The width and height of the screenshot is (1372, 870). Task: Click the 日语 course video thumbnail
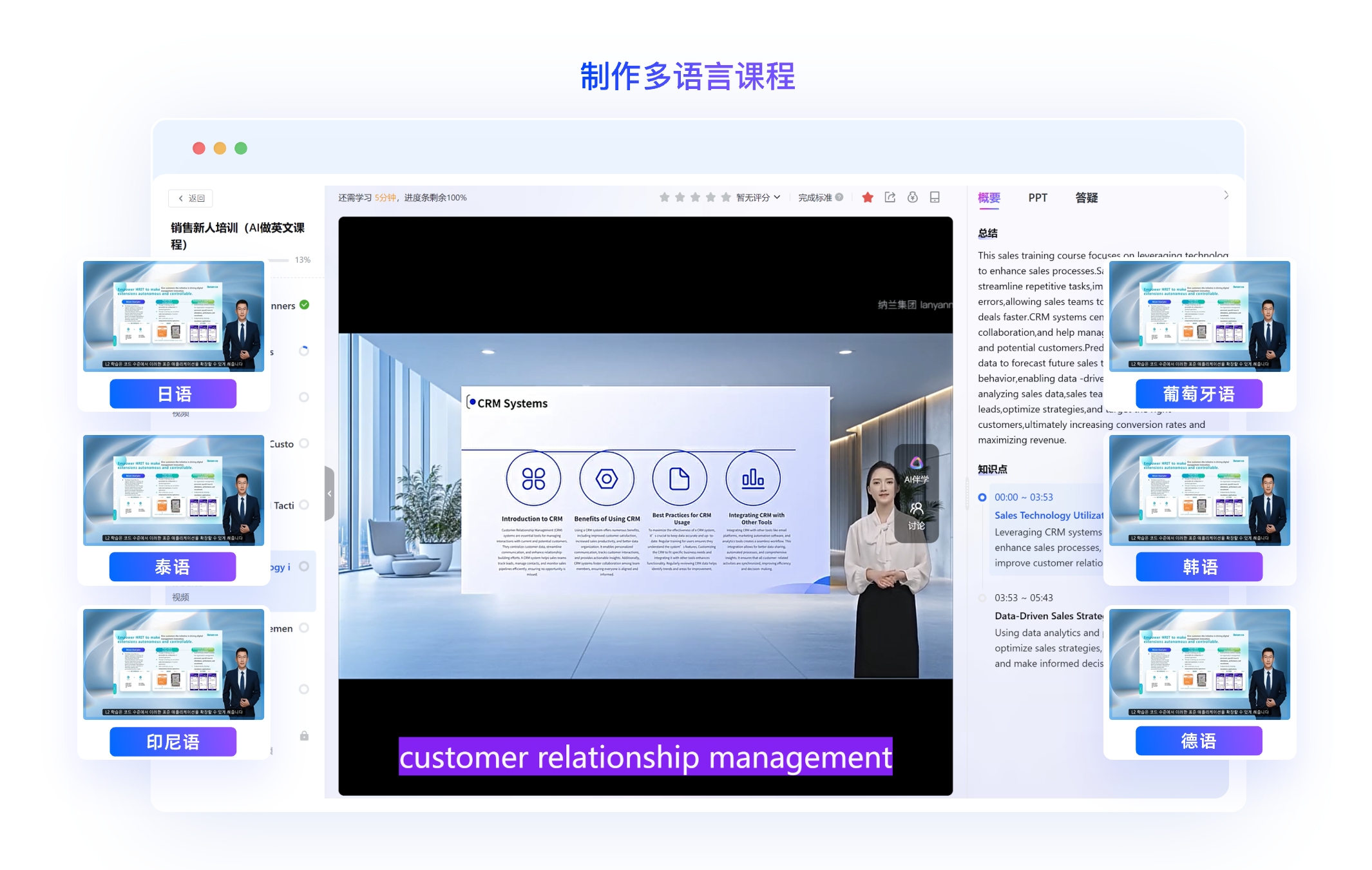coord(173,316)
